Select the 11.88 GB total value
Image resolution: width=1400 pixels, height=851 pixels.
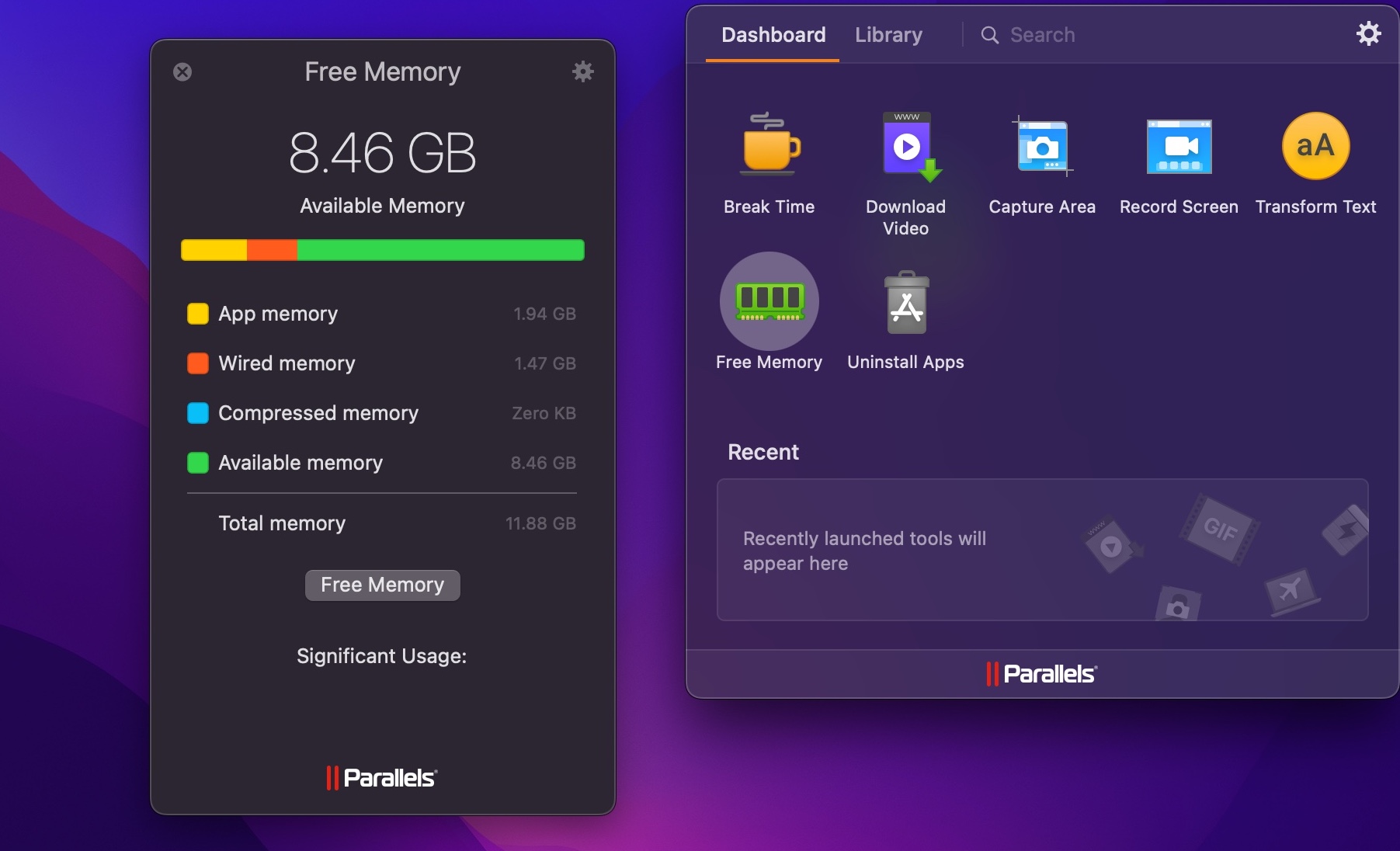point(540,523)
